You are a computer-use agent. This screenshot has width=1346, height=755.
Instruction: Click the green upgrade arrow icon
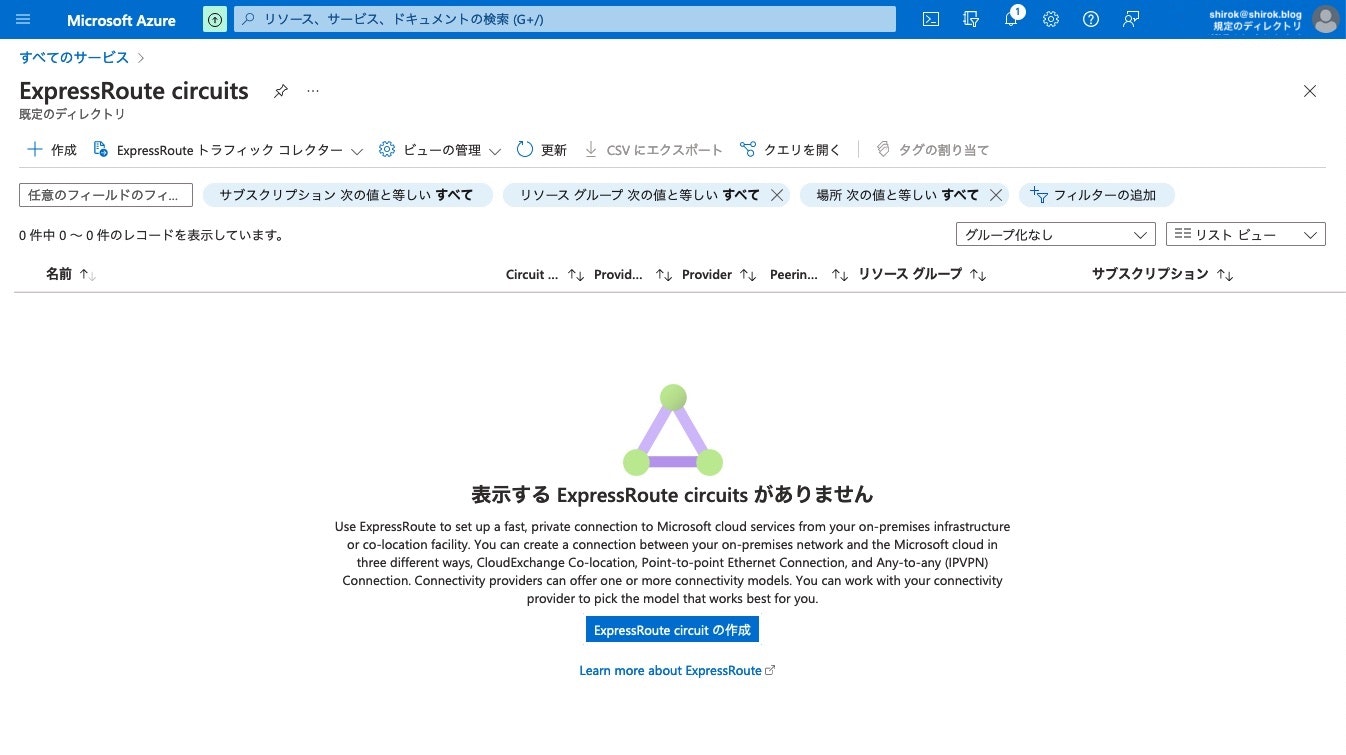coord(214,19)
